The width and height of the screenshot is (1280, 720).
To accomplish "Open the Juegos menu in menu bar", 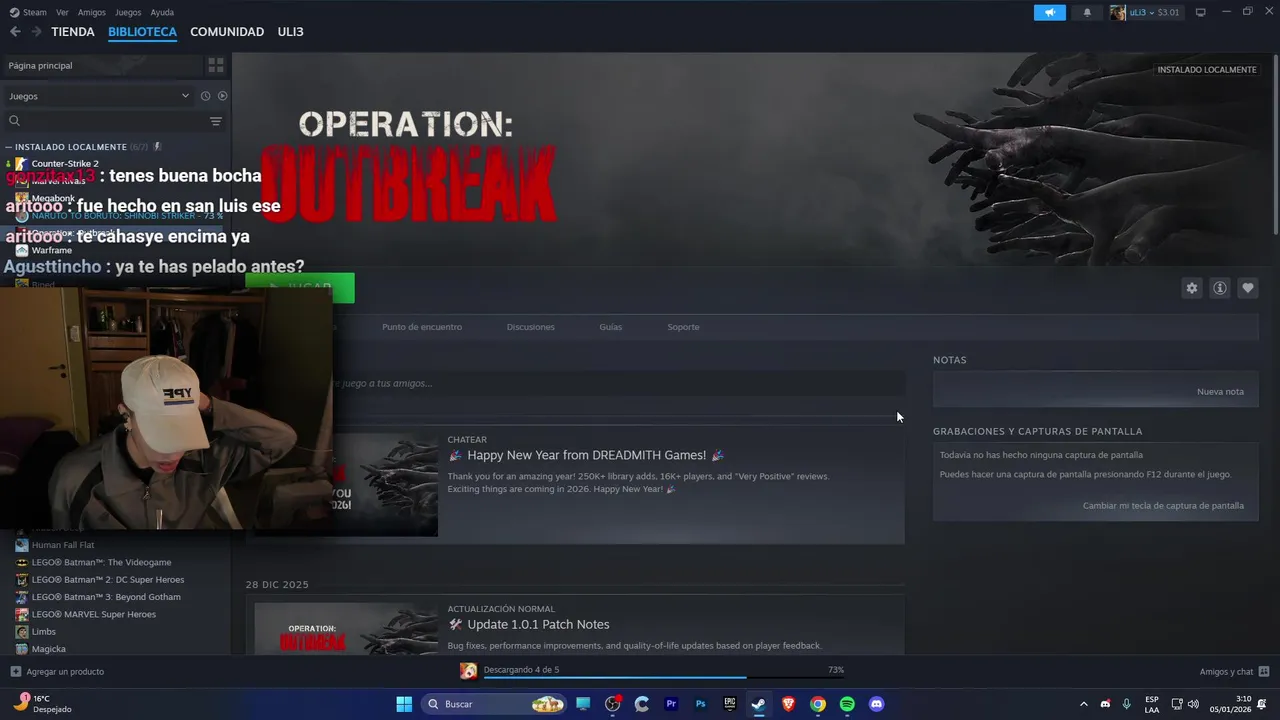I will click(x=128, y=12).
